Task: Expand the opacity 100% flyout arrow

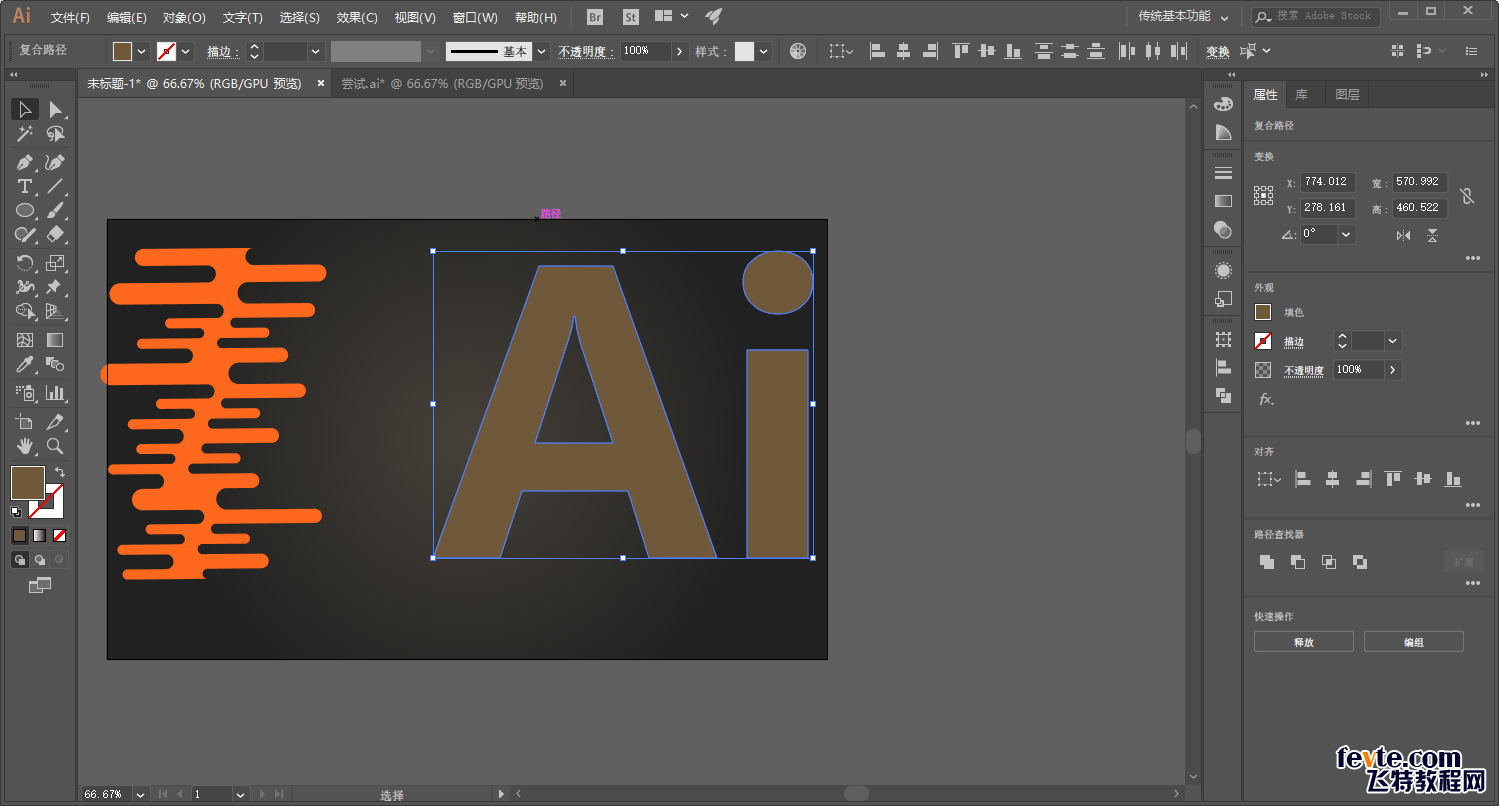Action: point(680,51)
